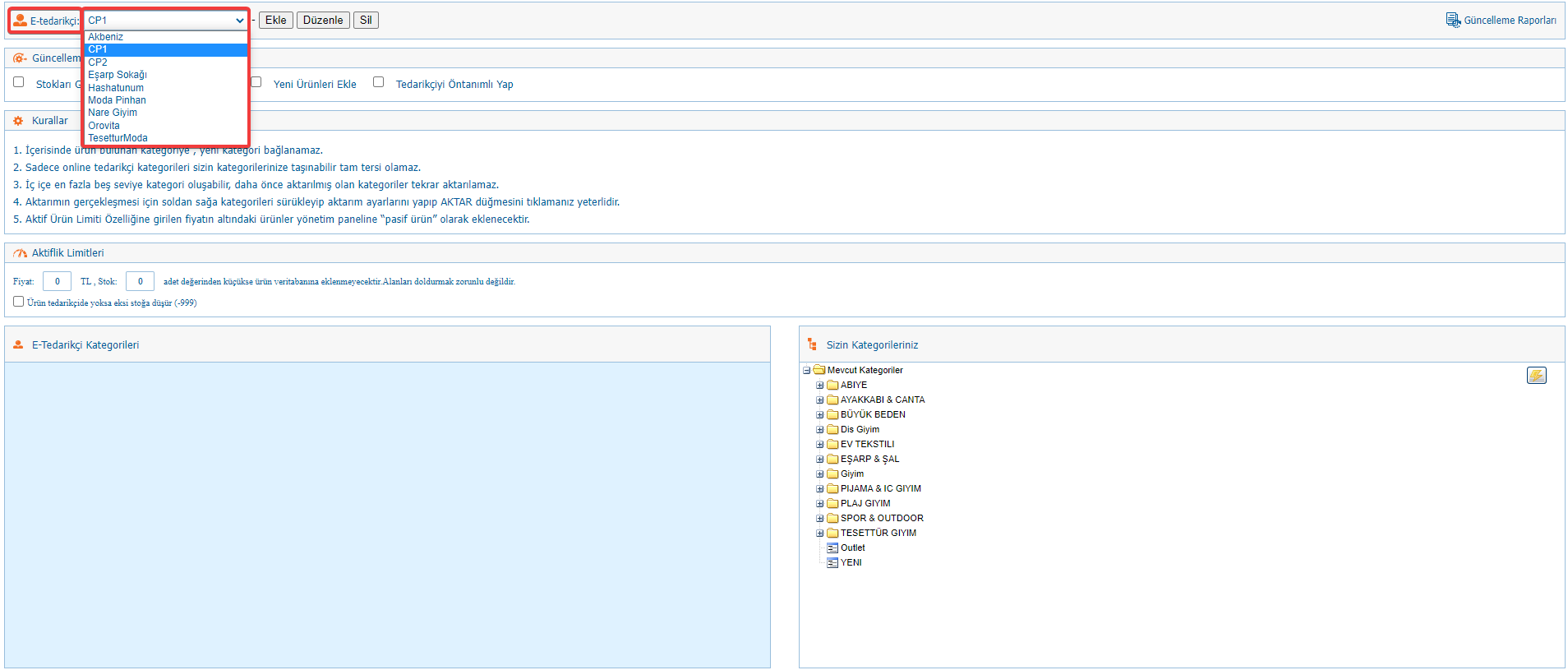This screenshot has height=670, width=1568.
Task: Select the TESETTÜR GIYIM label
Action: 879,534
